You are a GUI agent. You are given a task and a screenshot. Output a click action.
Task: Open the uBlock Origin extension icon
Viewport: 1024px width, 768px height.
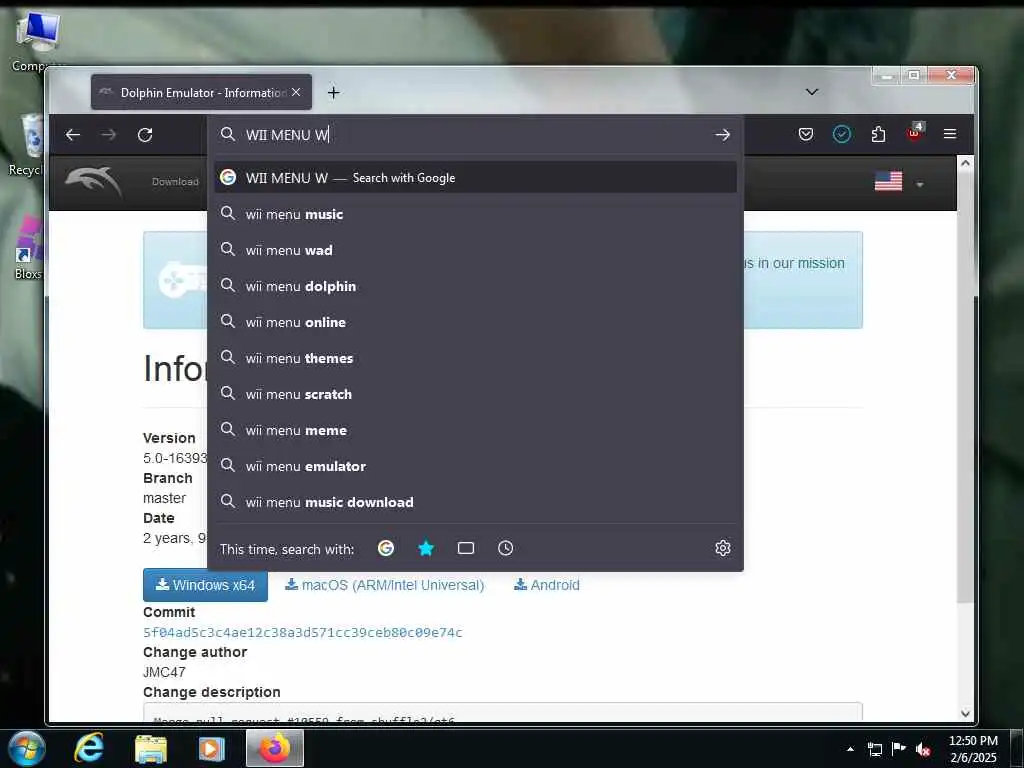(x=914, y=133)
